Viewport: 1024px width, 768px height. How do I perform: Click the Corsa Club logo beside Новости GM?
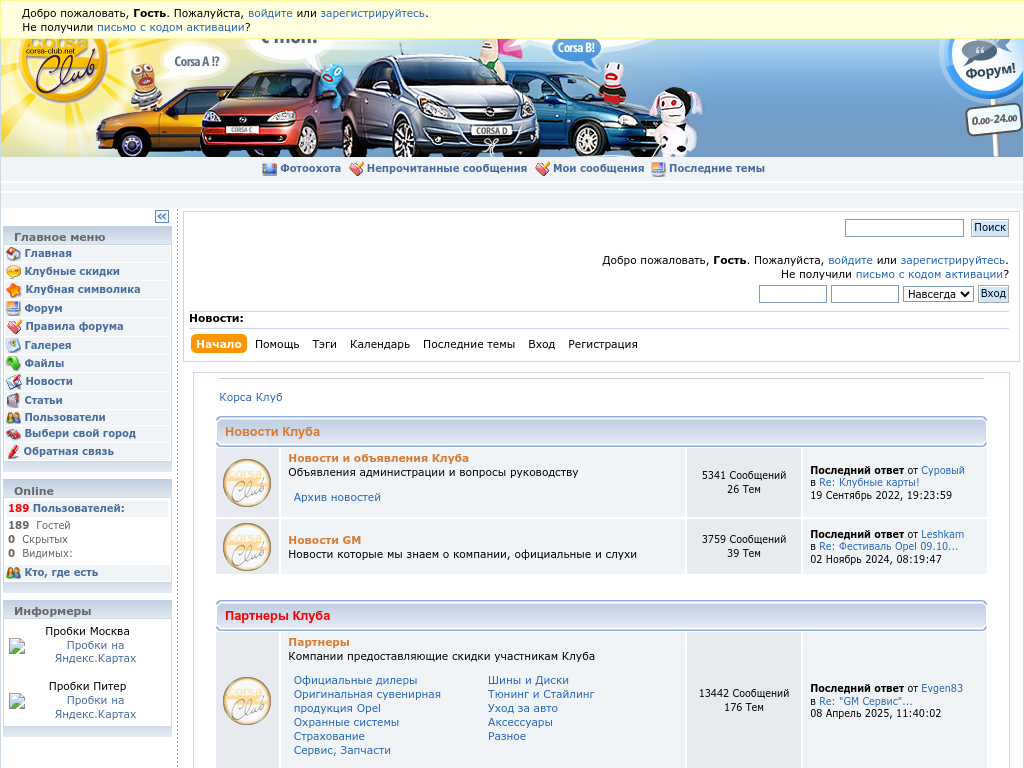(246, 547)
